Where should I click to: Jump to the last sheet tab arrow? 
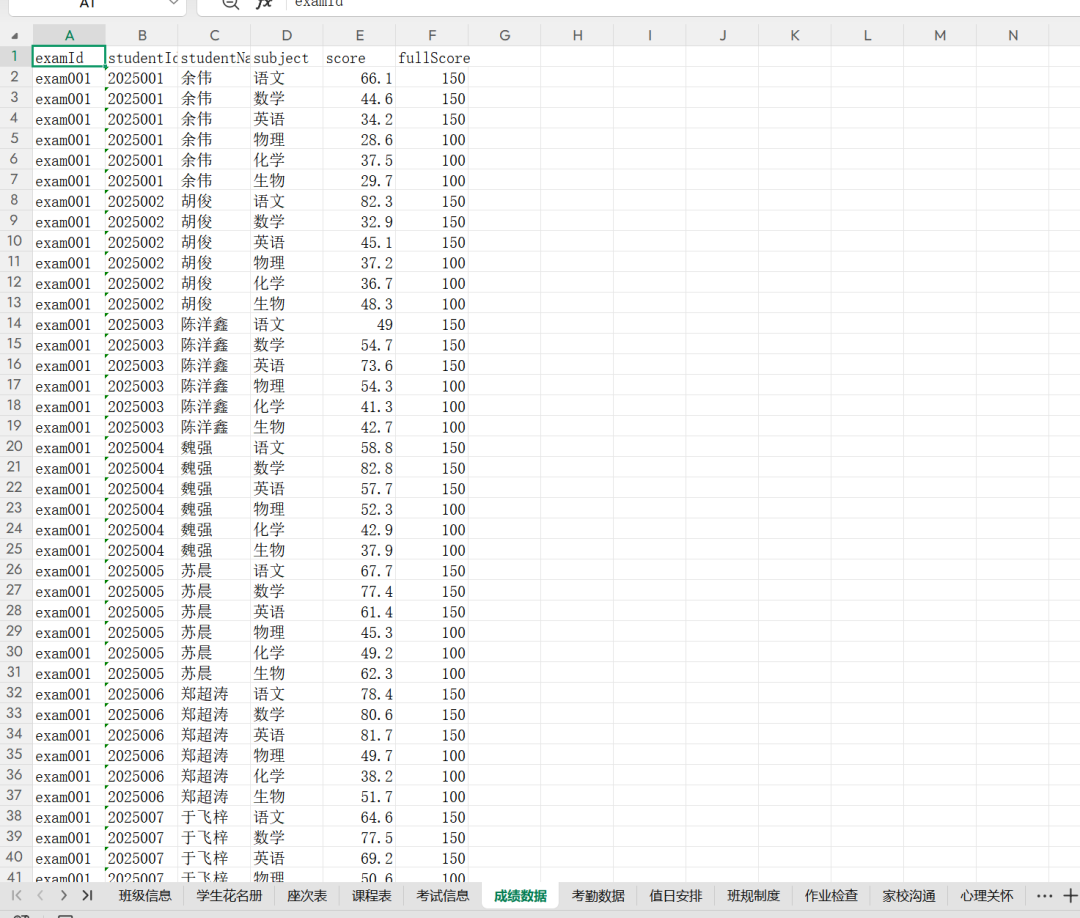(87, 895)
